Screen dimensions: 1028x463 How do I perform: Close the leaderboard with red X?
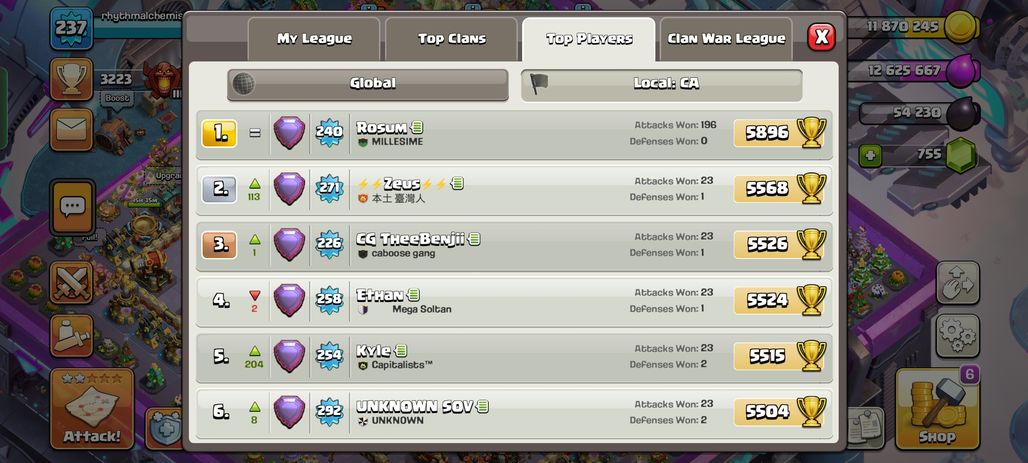point(821,37)
